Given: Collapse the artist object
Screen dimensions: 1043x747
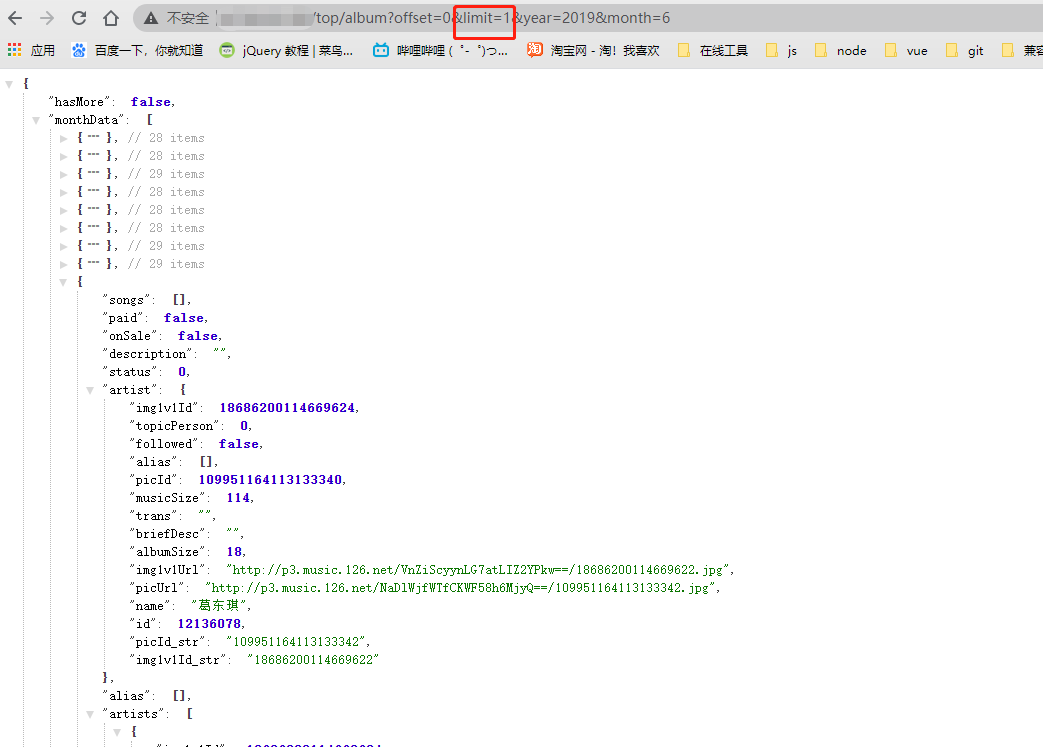Looking at the screenshot, I should [x=90, y=389].
